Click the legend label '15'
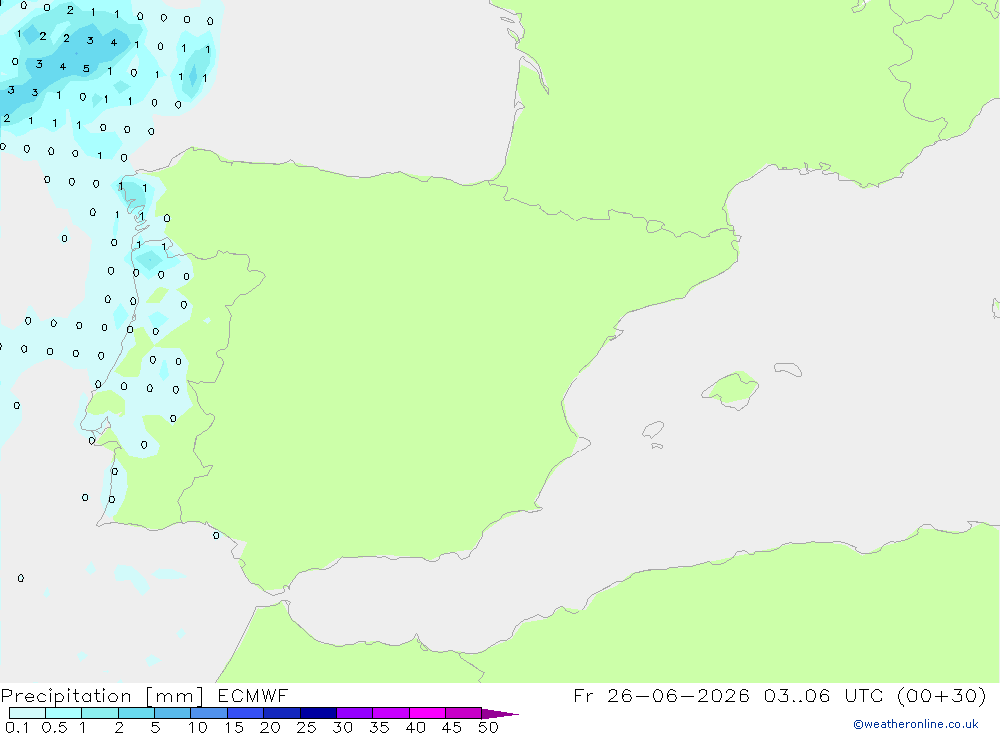This screenshot has width=1000, height=733. [234, 727]
